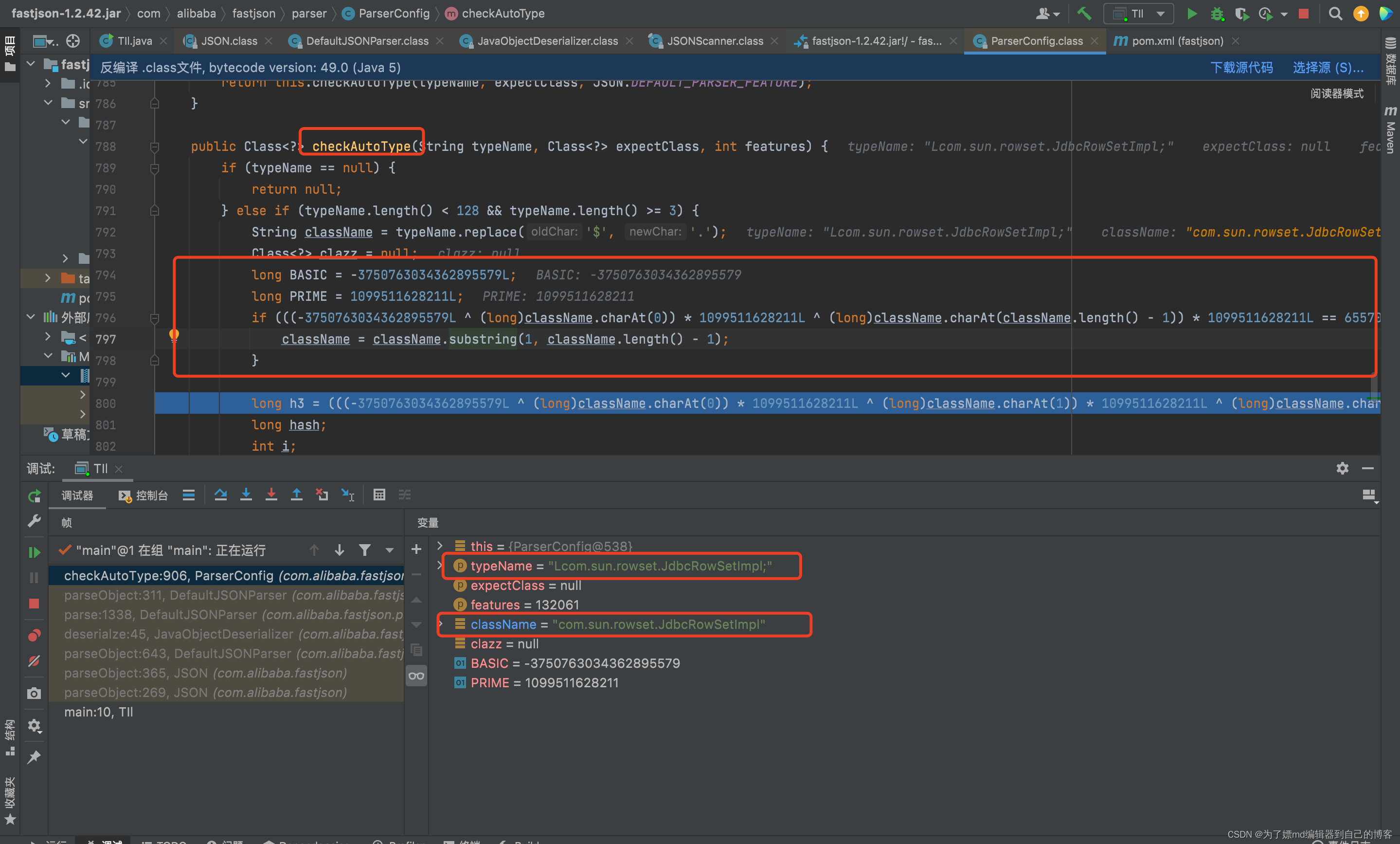The width and height of the screenshot is (1400, 844).
Task: Select the 调试器 debugger tab
Action: click(x=77, y=495)
